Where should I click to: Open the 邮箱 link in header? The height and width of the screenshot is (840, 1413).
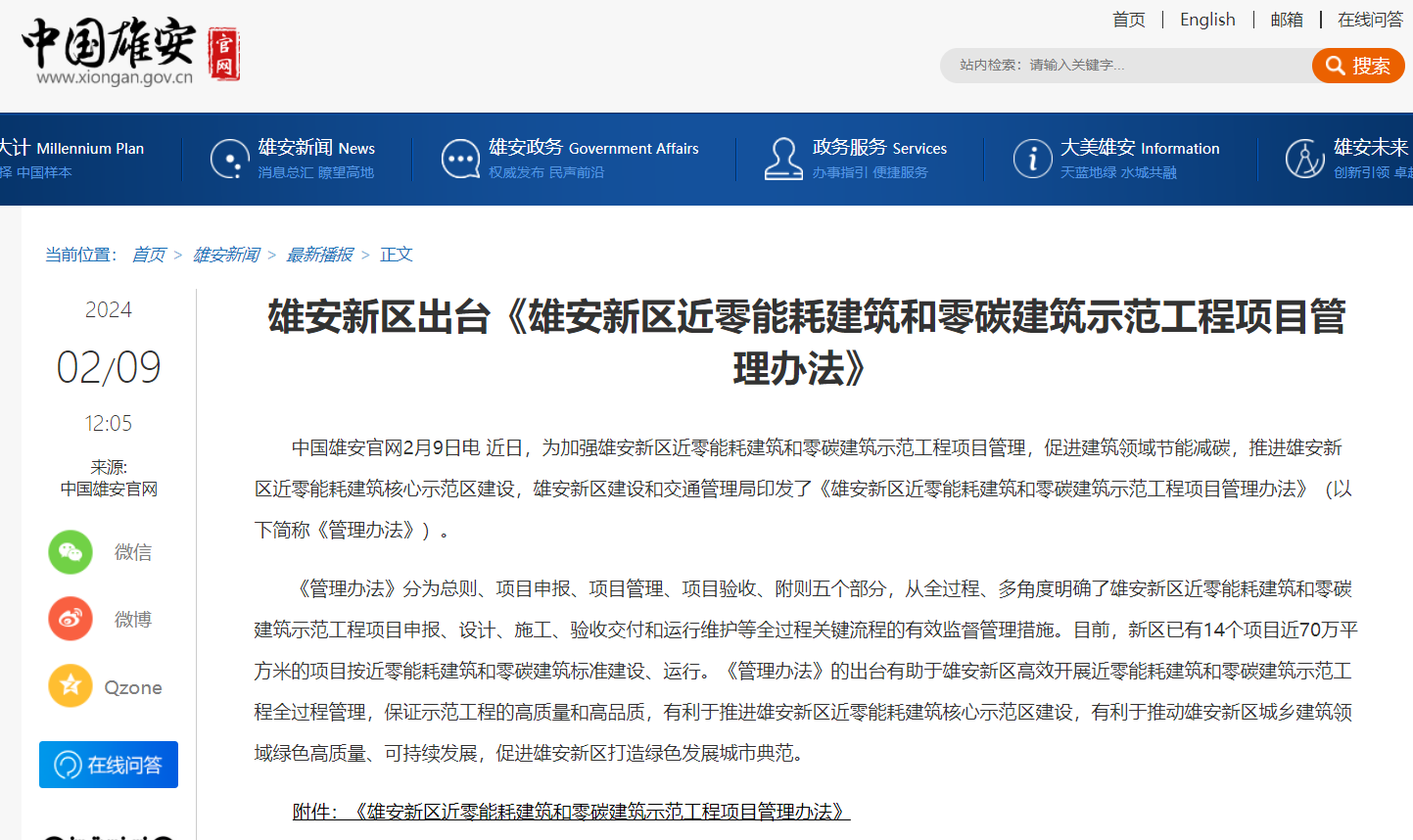click(x=1287, y=20)
